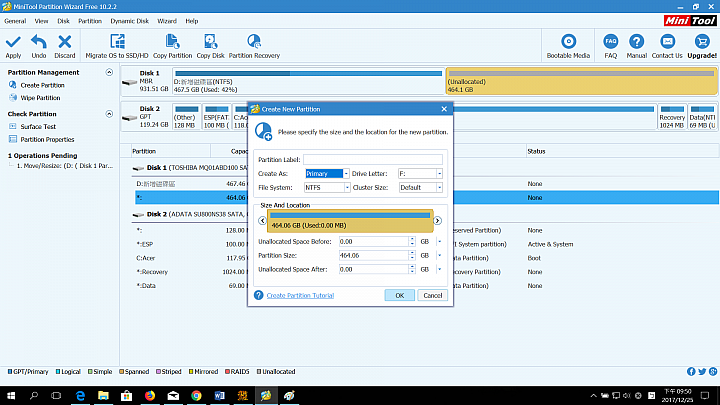This screenshot has width=720, height=405.
Task: Click Twitter share icon
Action: [x=702, y=371]
